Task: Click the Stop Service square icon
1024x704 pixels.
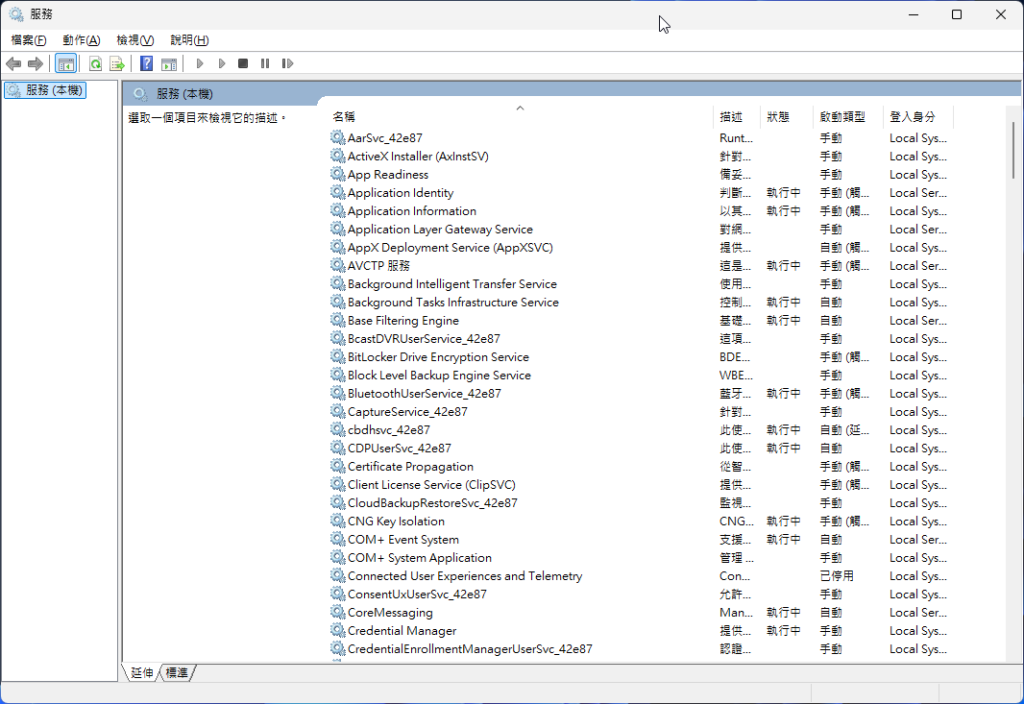Action: 243,64
